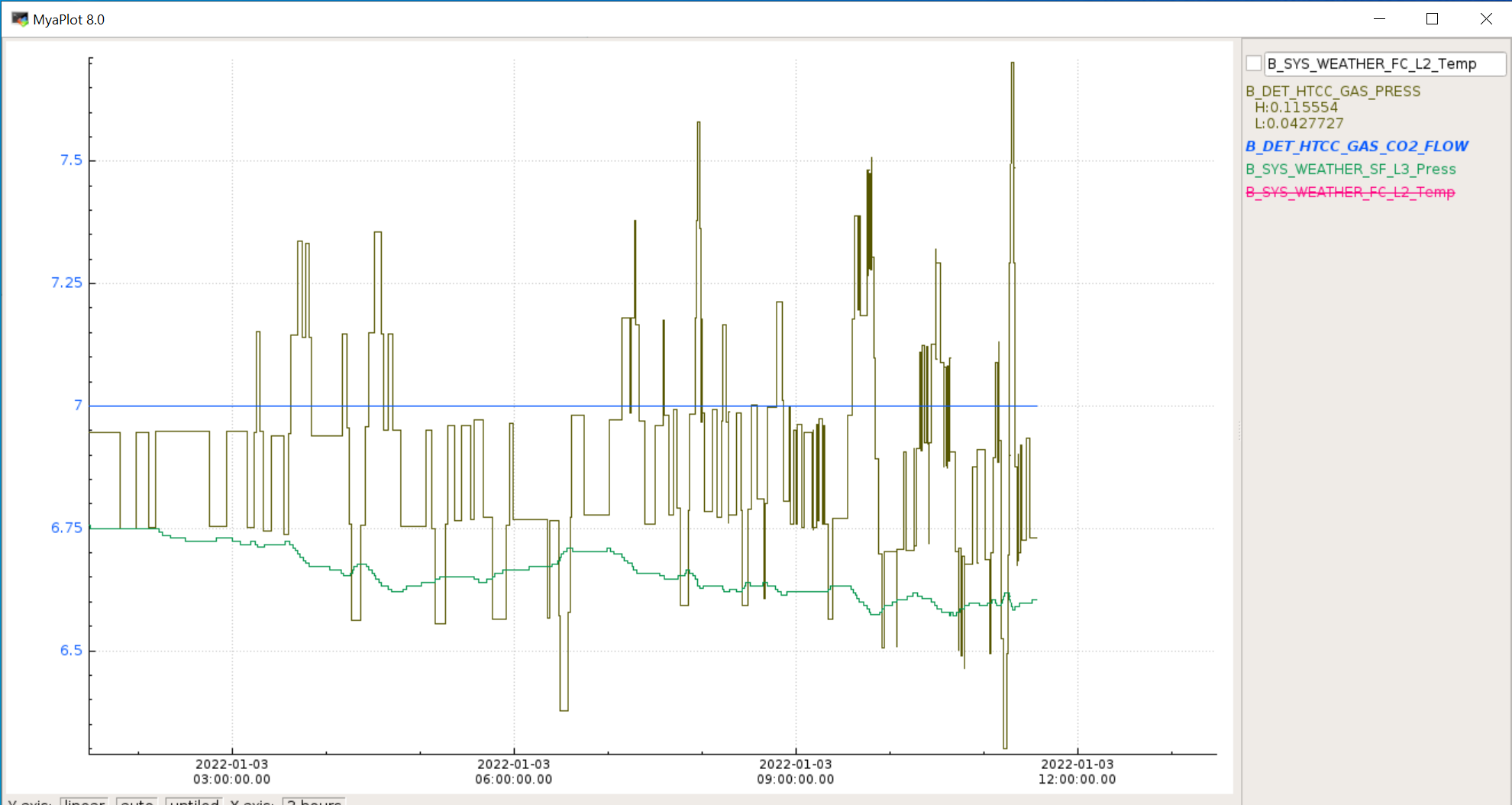Toggle the checkbox beside the channel name field
The width and height of the screenshot is (1512, 805).
pyautogui.click(x=1253, y=63)
